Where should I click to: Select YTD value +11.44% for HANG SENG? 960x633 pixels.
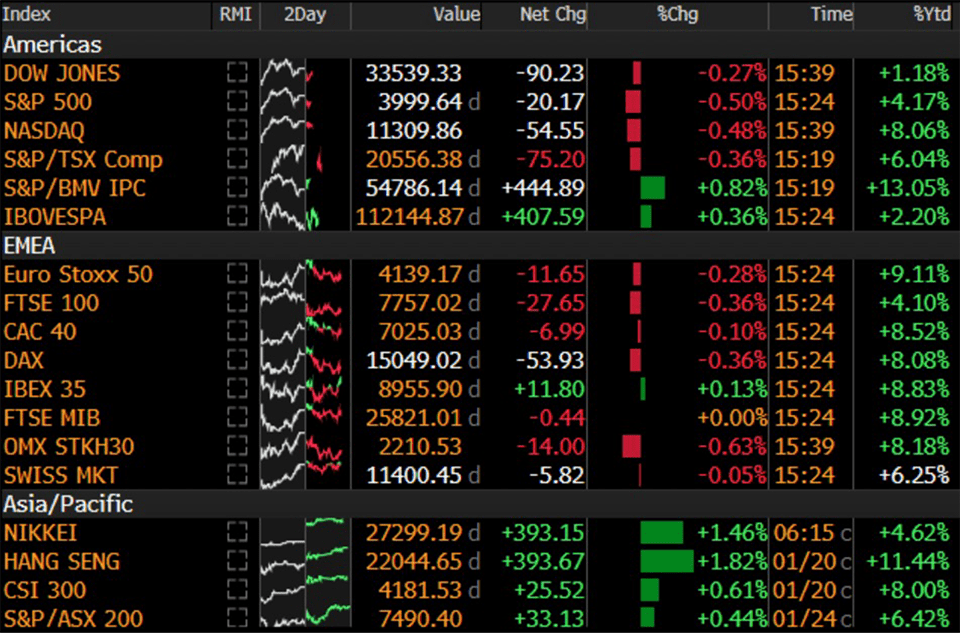tap(908, 561)
